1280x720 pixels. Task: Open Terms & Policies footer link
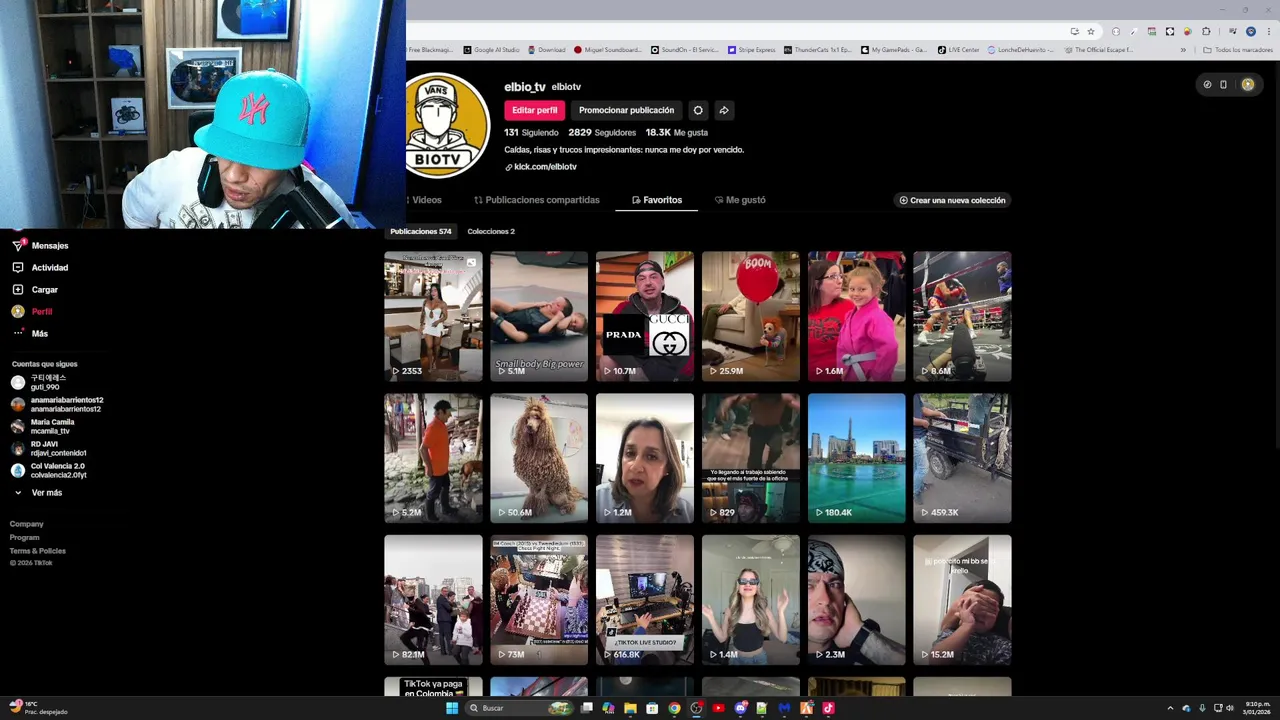coord(38,551)
